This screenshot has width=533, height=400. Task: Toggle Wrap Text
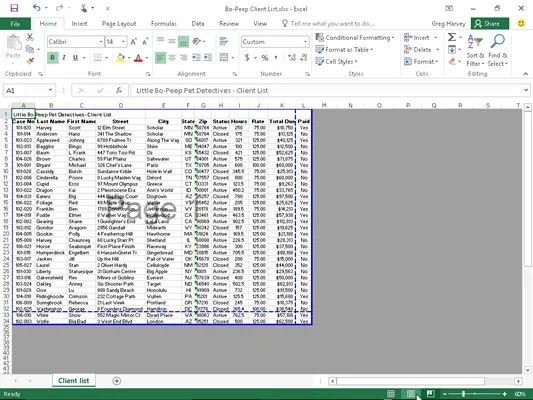tap(224, 41)
